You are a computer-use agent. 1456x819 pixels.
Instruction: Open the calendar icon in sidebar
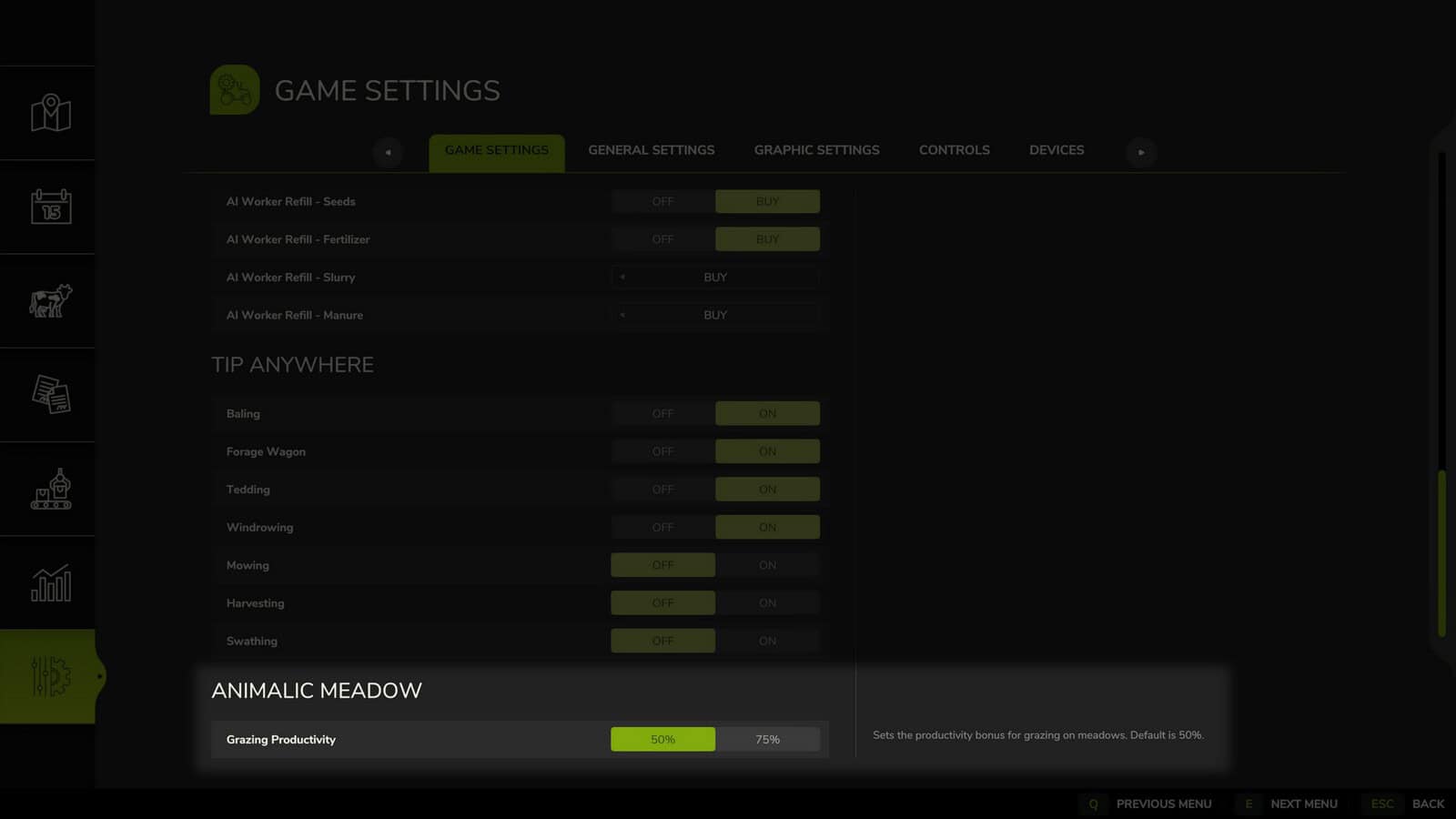pyautogui.click(x=50, y=207)
